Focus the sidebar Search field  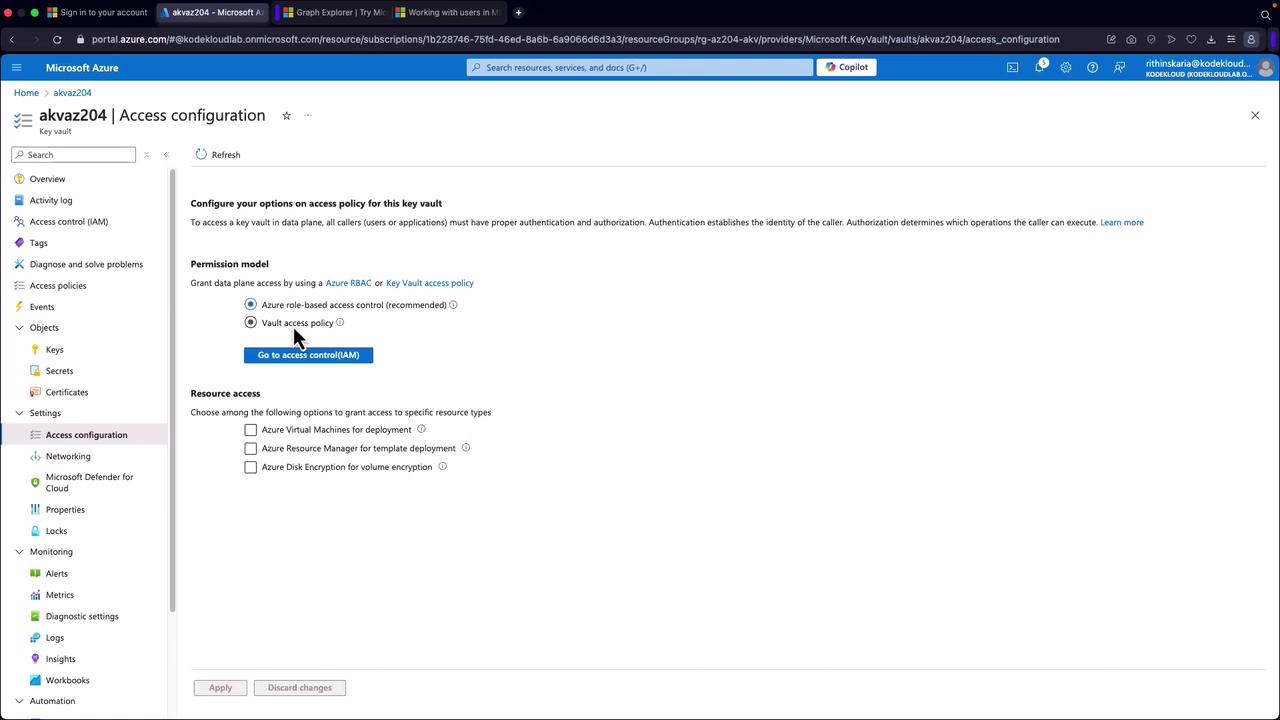74,155
